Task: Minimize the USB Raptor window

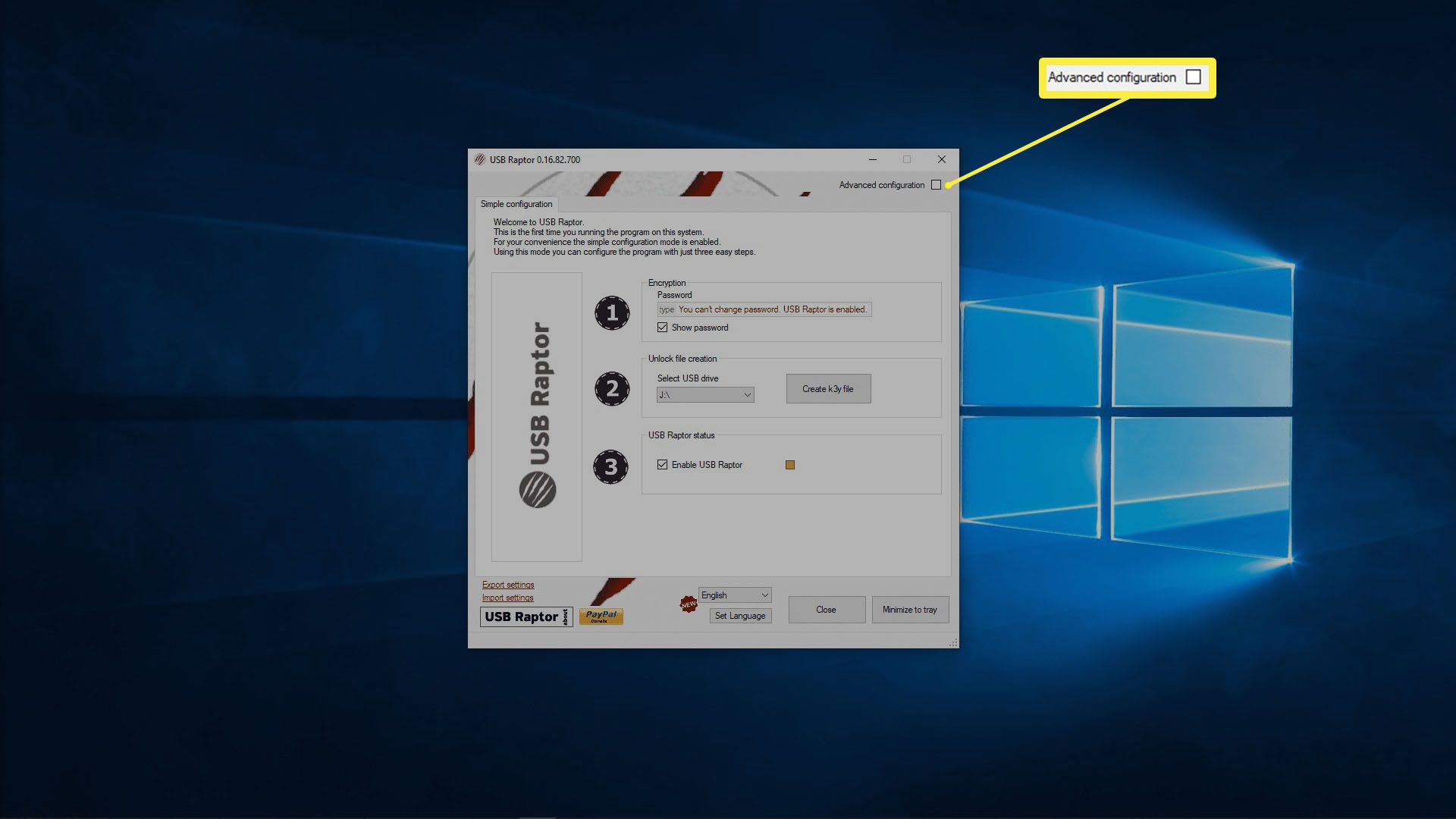Action: (873, 159)
